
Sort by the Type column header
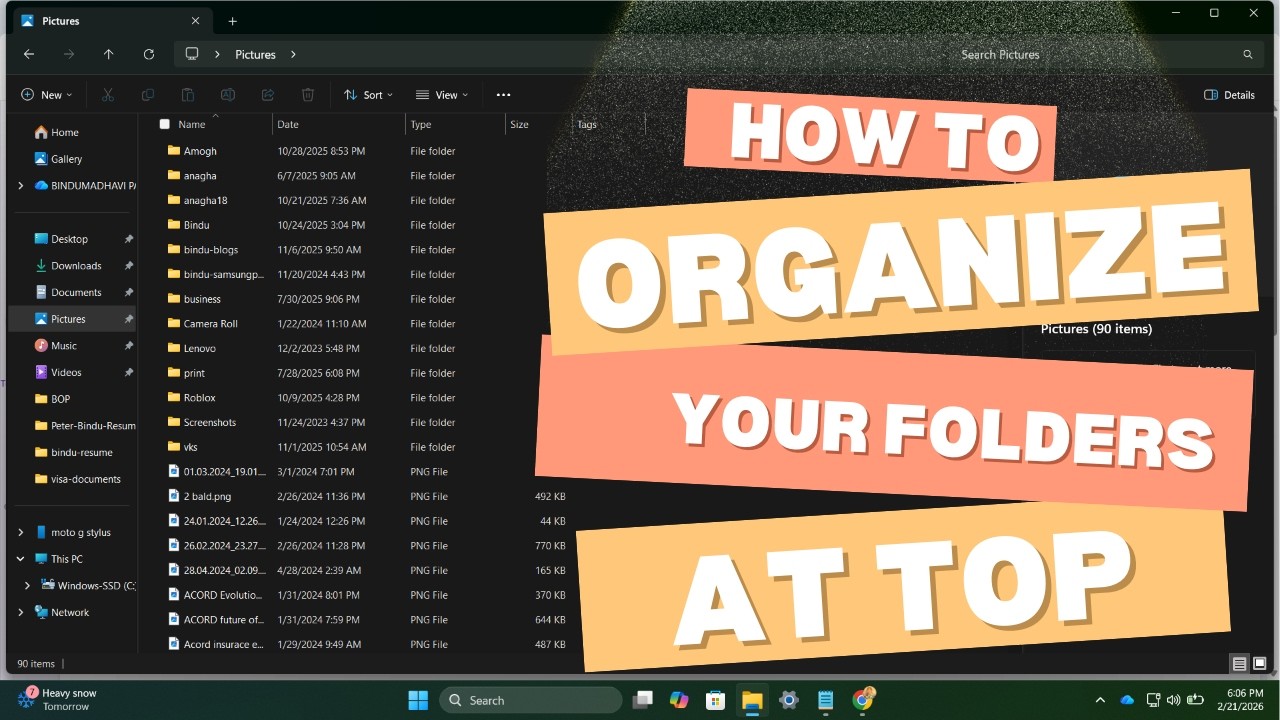pos(421,124)
